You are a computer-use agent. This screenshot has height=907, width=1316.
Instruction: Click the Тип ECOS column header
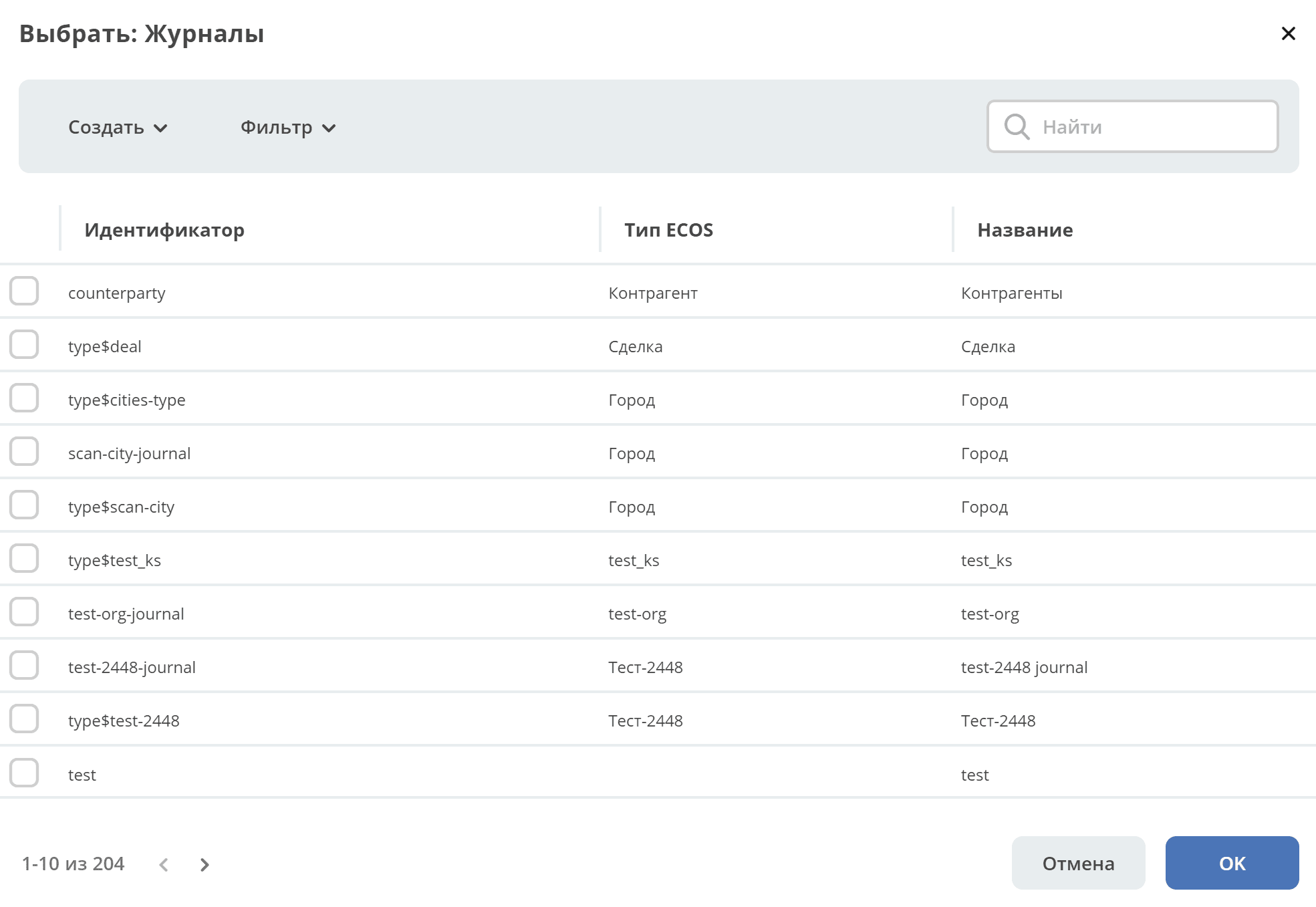[668, 230]
